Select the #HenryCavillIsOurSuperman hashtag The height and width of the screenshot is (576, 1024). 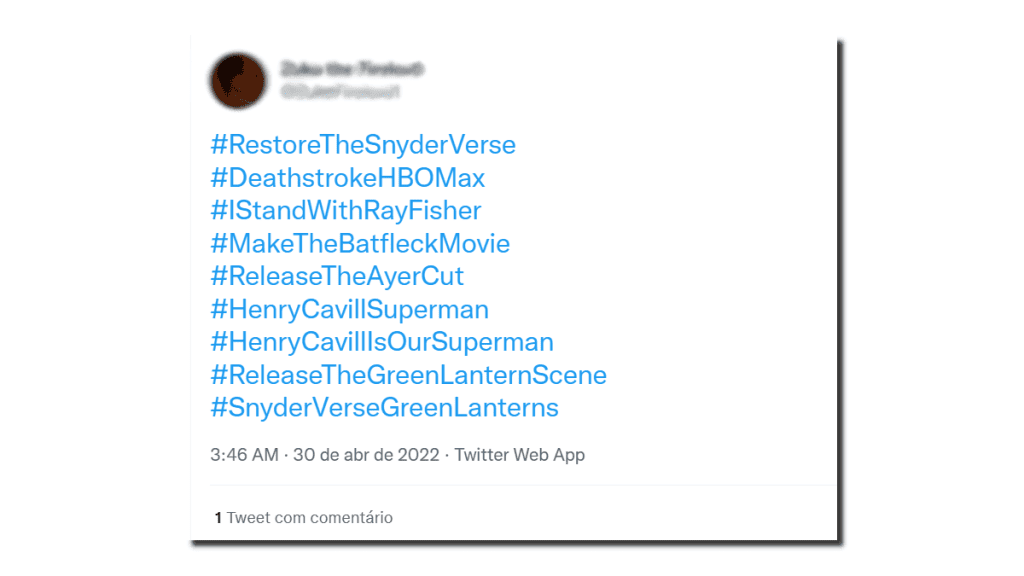click(x=381, y=342)
